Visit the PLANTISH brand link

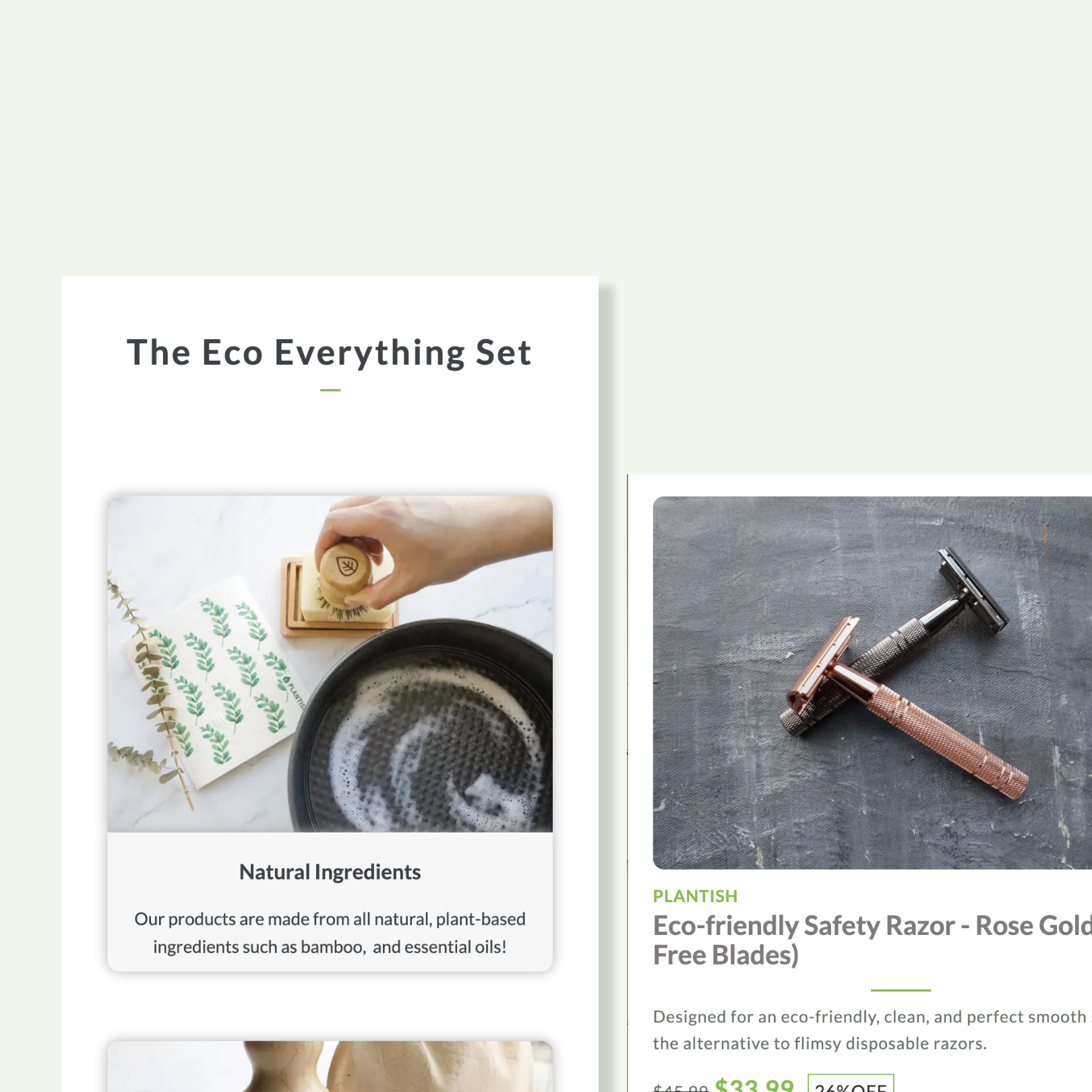(x=695, y=897)
